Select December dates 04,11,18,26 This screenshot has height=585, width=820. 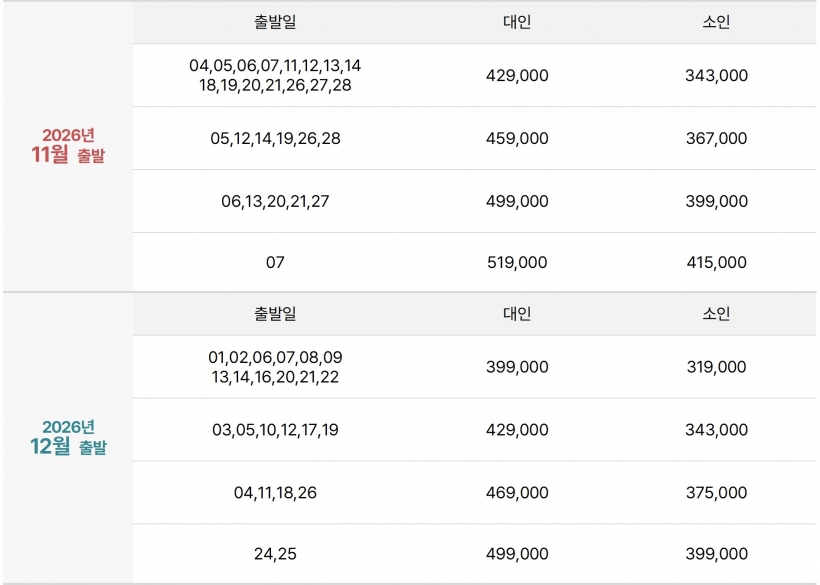pos(275,492)
